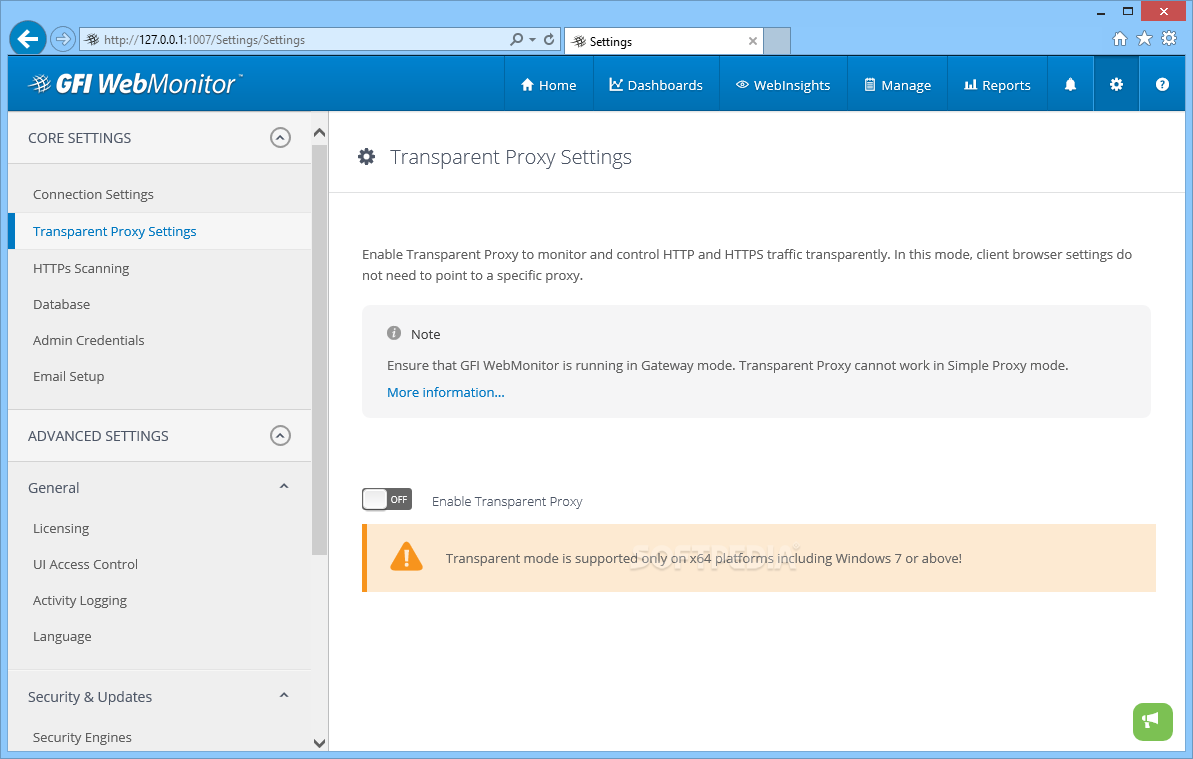This screenshot has width=1193, height=759.
Task: Open Database settings
Action: tap(61, 304)
